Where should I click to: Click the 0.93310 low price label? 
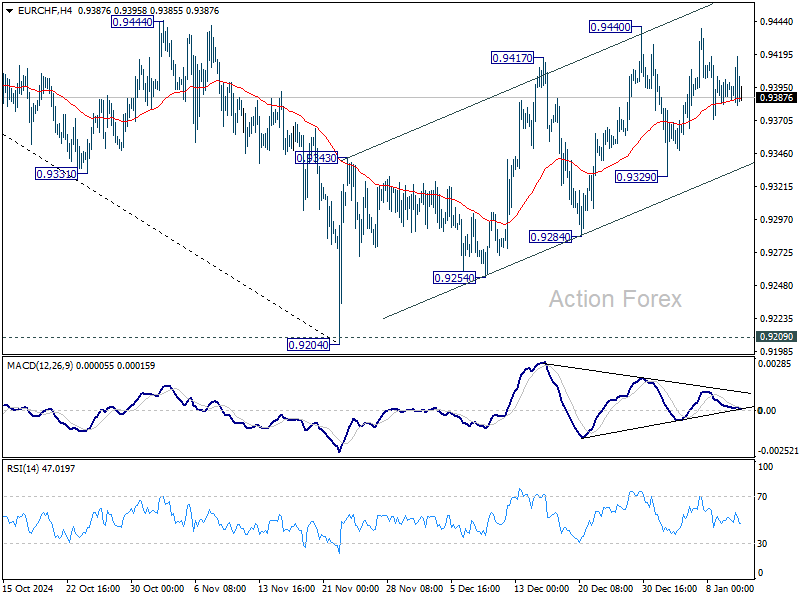coord(55,173)
